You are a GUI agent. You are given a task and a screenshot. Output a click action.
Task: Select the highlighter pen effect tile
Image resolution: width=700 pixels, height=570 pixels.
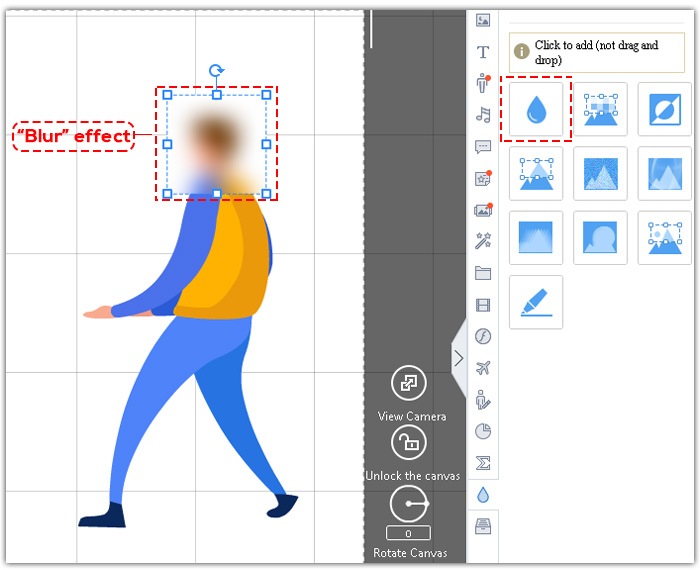click(536, 302)
